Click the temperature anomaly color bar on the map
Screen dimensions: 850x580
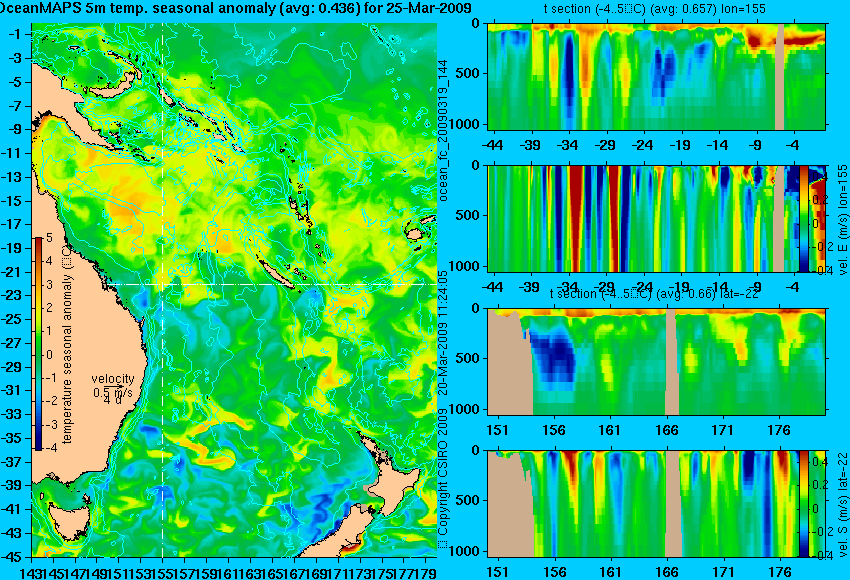[38, 344]
